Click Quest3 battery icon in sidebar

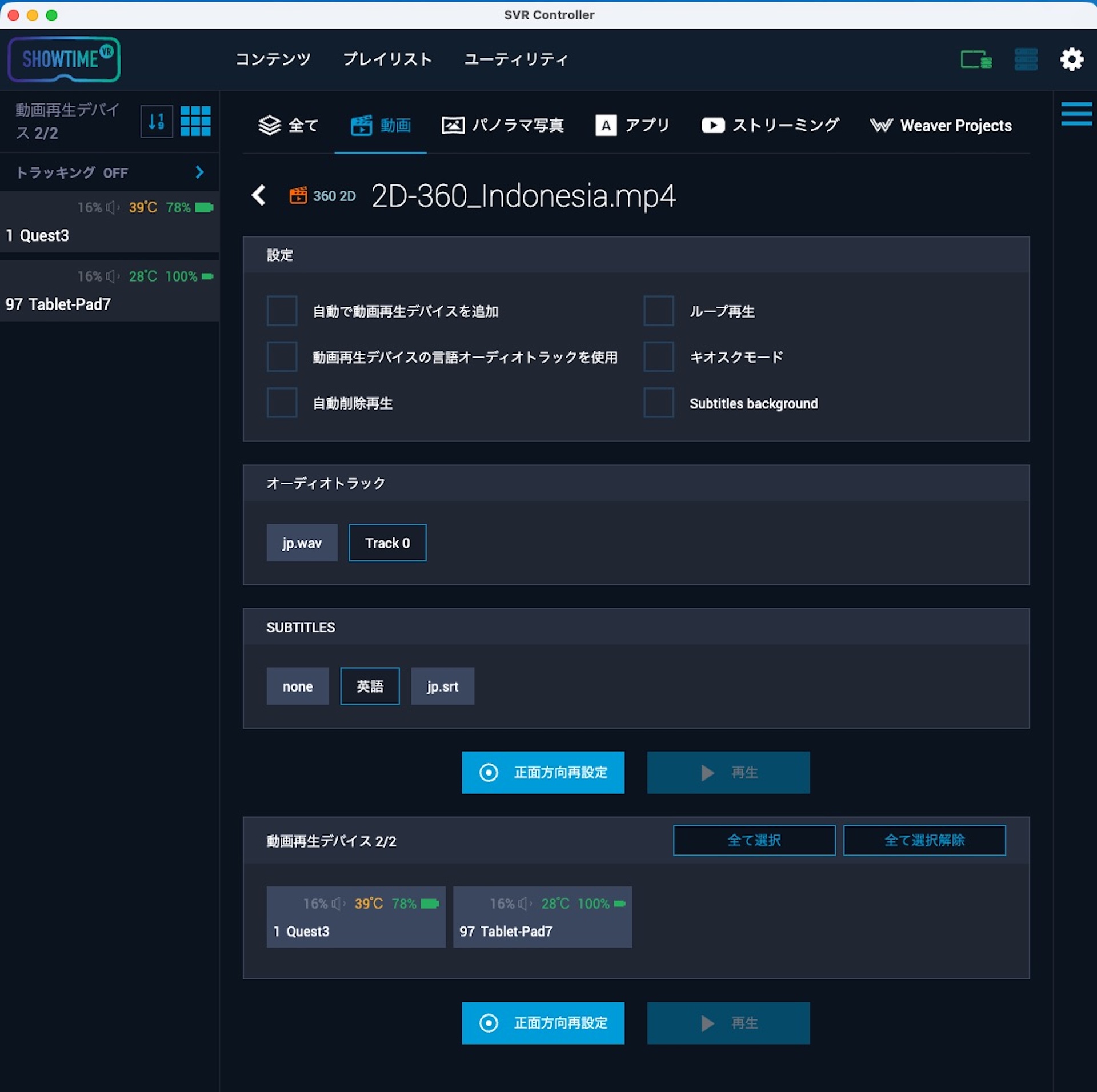[x=204, y=207]
